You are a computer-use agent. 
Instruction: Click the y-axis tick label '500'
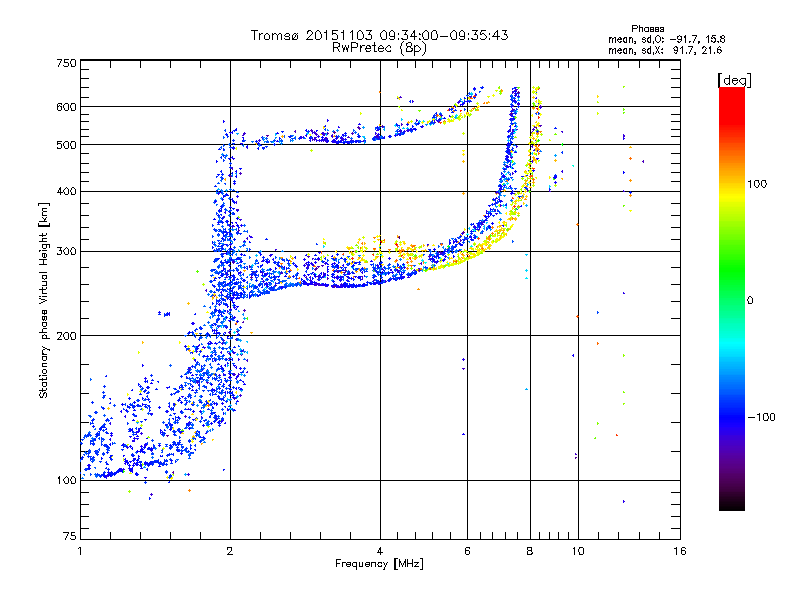point(66,145)
